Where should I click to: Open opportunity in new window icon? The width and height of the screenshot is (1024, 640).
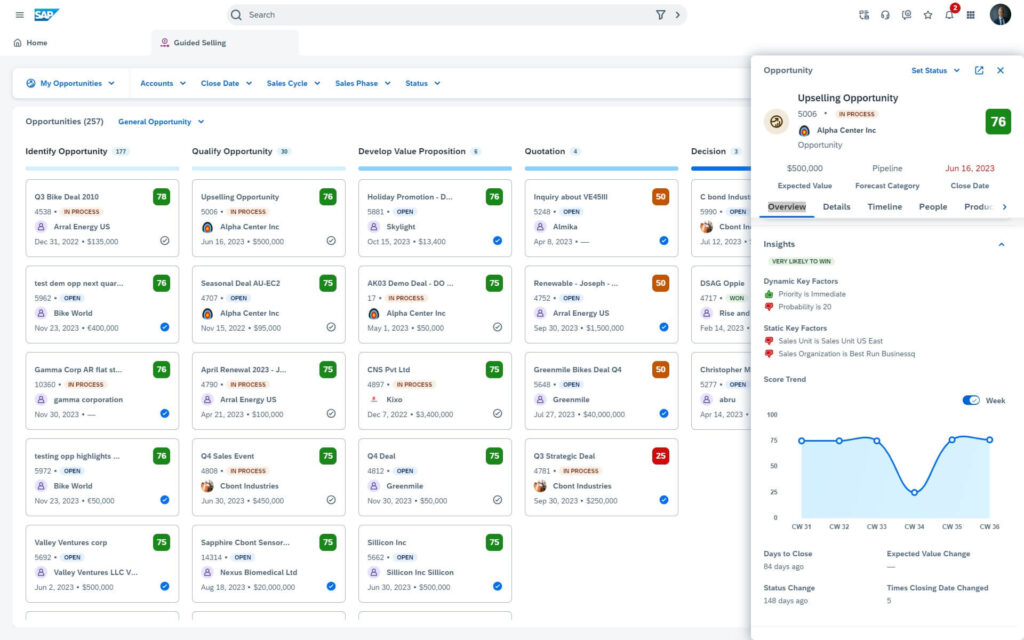point(979,70)
